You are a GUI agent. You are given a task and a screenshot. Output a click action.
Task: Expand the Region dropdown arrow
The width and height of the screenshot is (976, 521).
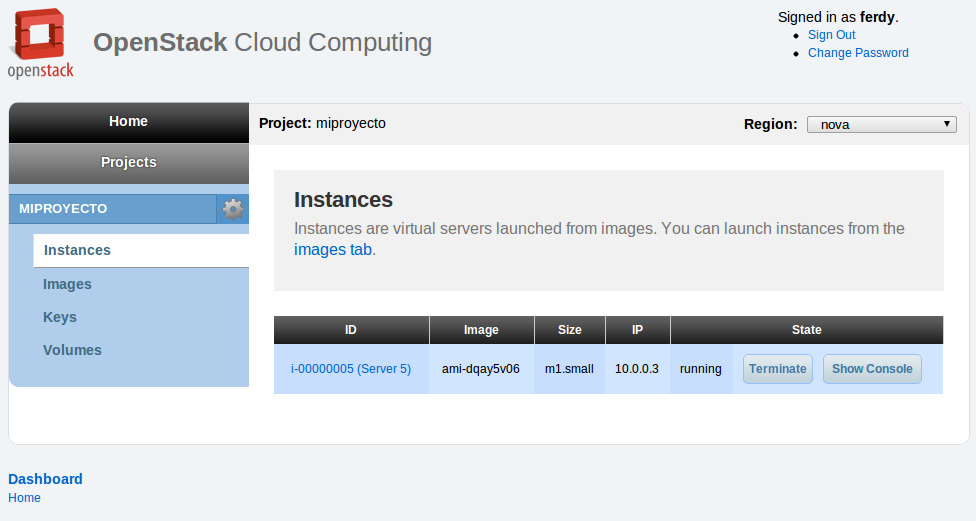[x=947, y=124]
